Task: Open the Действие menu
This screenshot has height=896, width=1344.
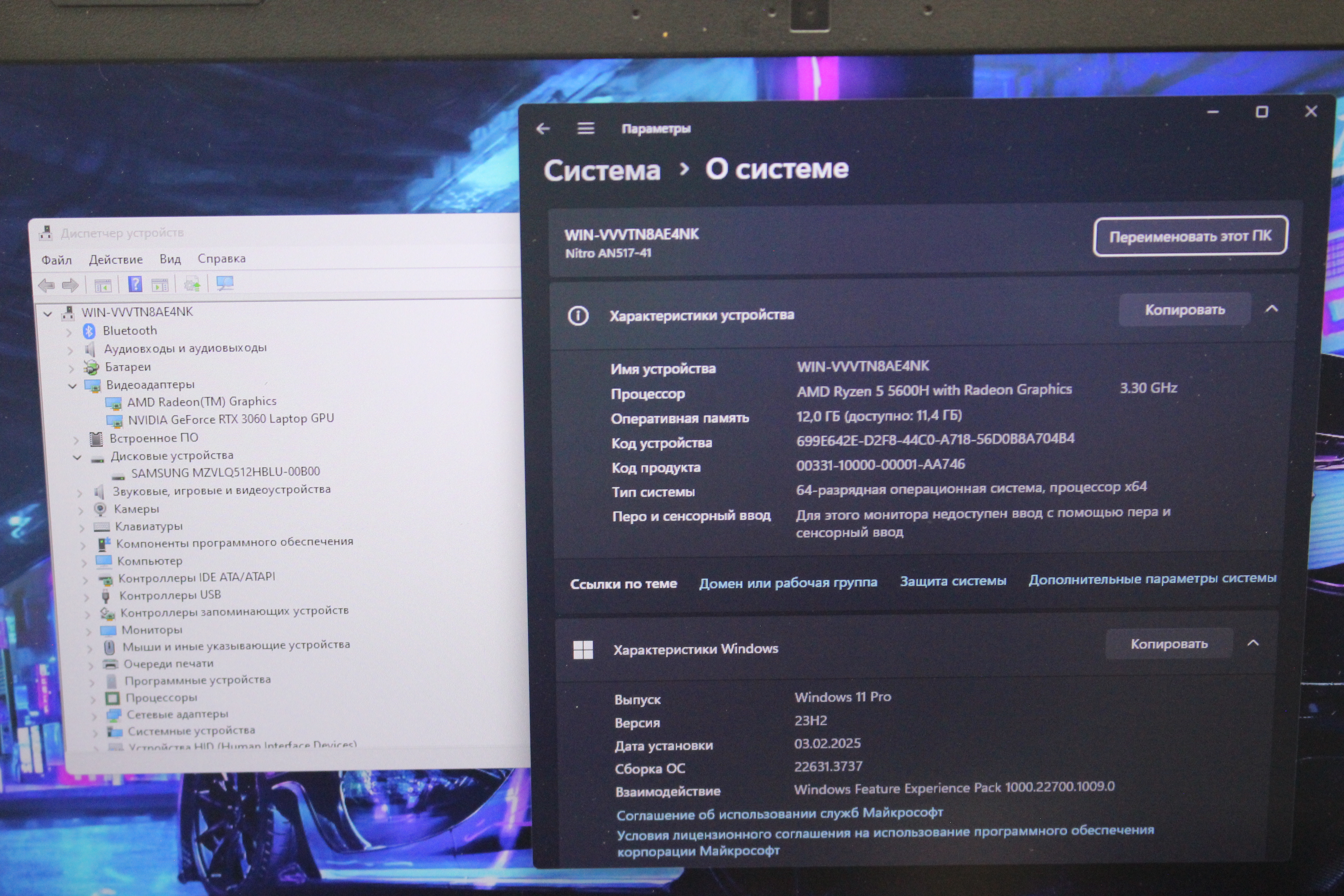Action: pyautogui.click(x=115, y=260)
